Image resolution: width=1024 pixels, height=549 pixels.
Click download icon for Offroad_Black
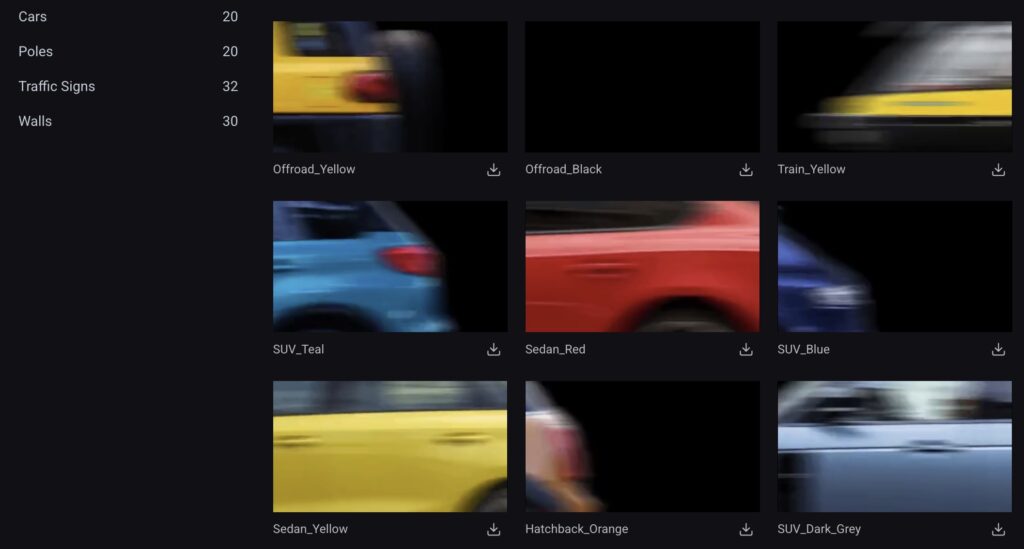coord(745,170)
